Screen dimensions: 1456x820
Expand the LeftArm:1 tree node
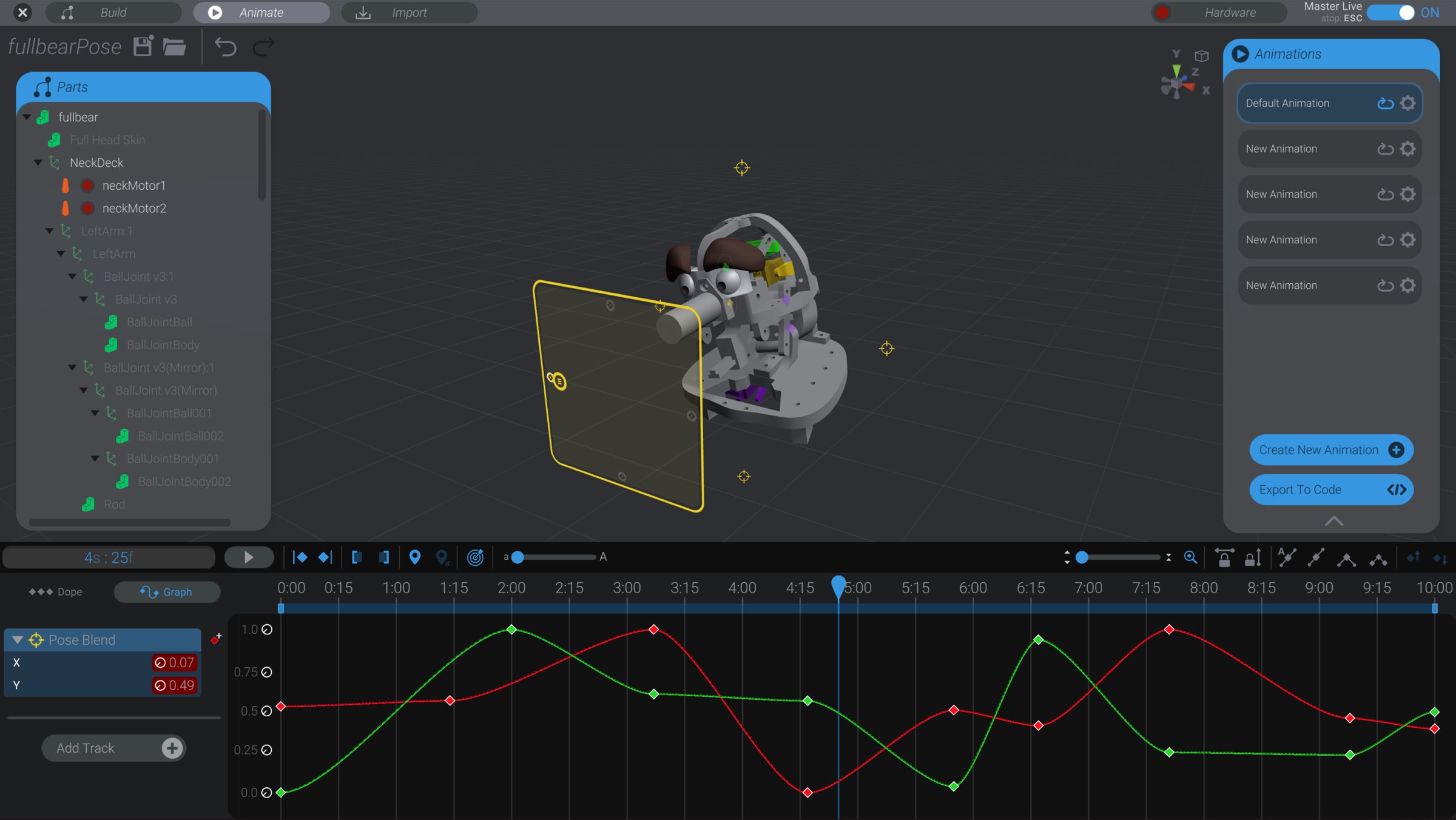[49, 231]
